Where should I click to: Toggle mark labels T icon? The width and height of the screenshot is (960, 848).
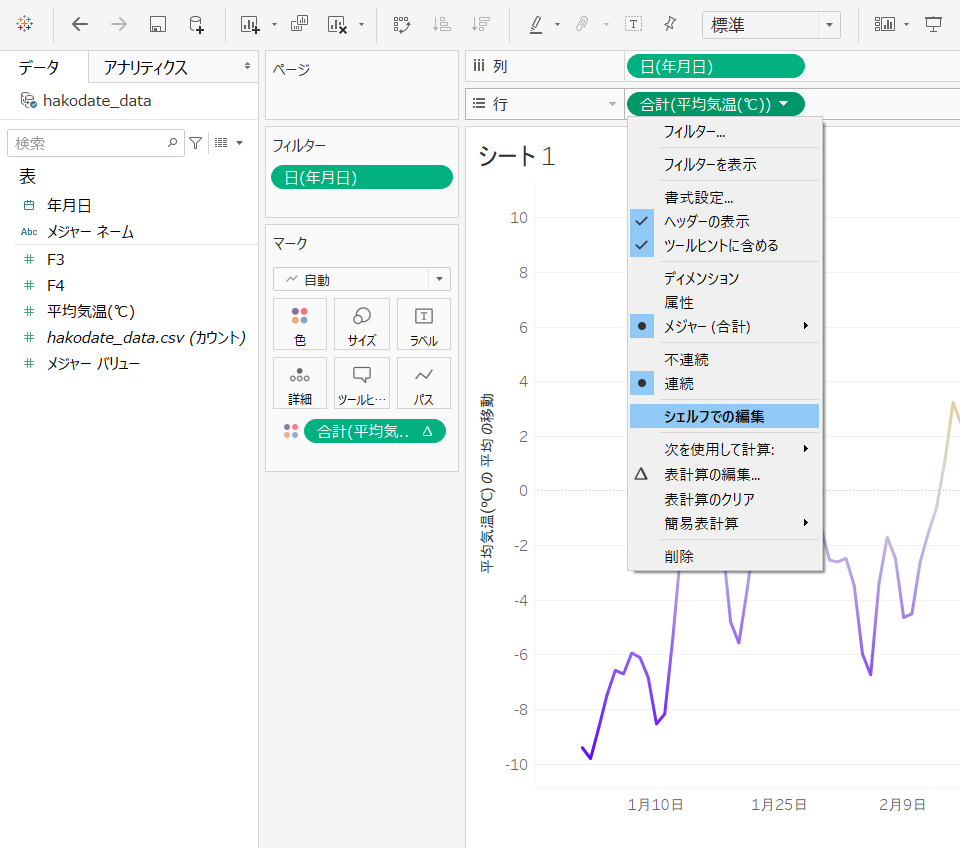tap(633, 24)
